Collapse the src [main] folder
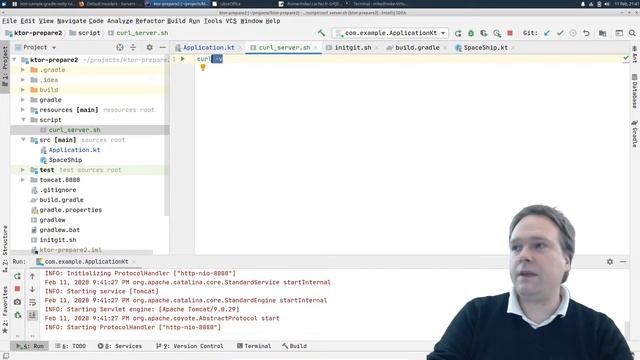The image size is (640, 360). tap(23, 140)
